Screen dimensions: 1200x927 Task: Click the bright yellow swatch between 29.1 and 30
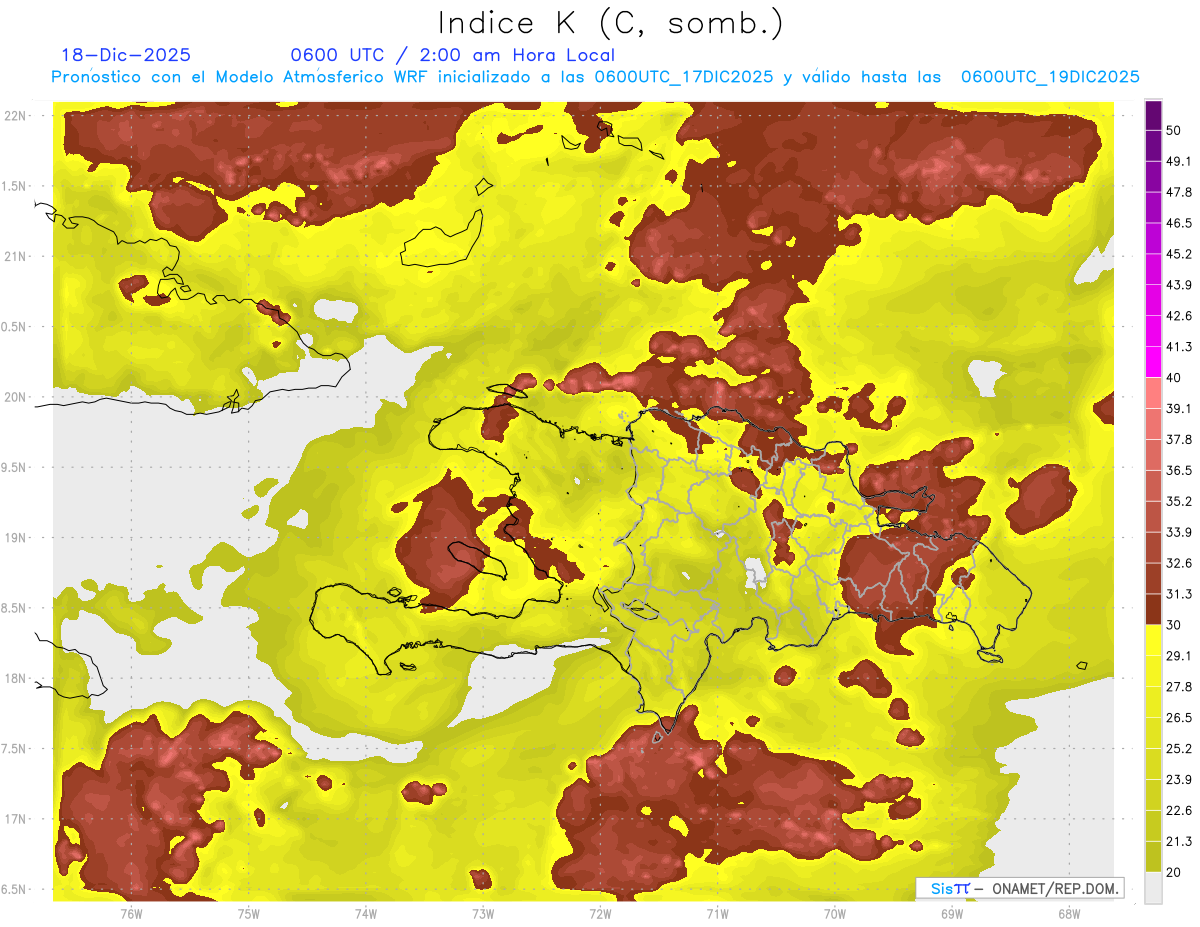(1154, 640)
